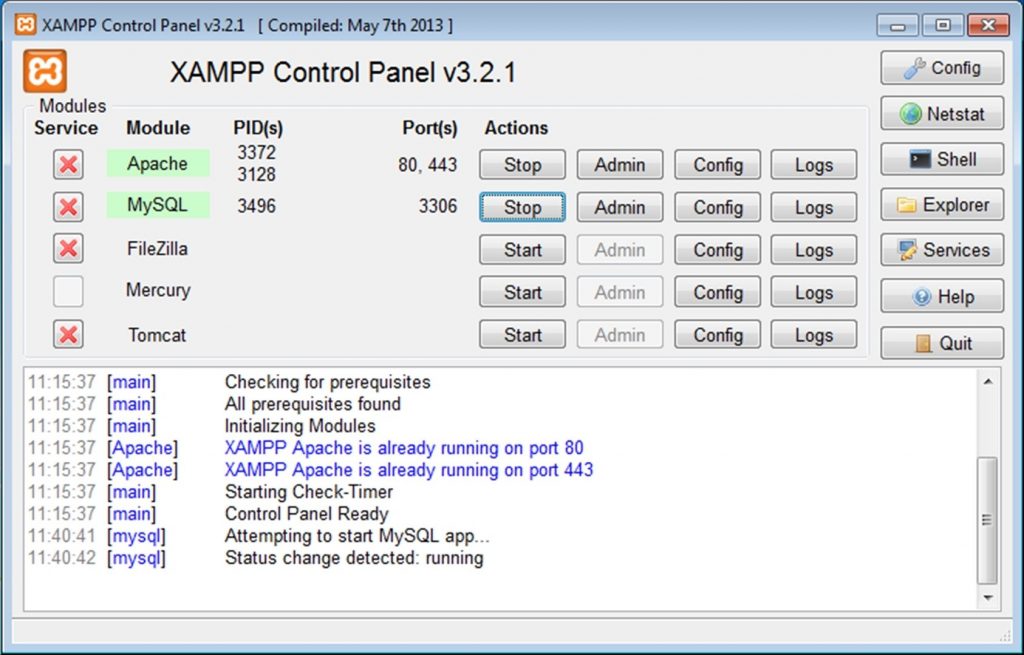The width and height of the screenshot is (1024, 655).
Task: Open the Mercury module Config
Action: coord(718,292)
